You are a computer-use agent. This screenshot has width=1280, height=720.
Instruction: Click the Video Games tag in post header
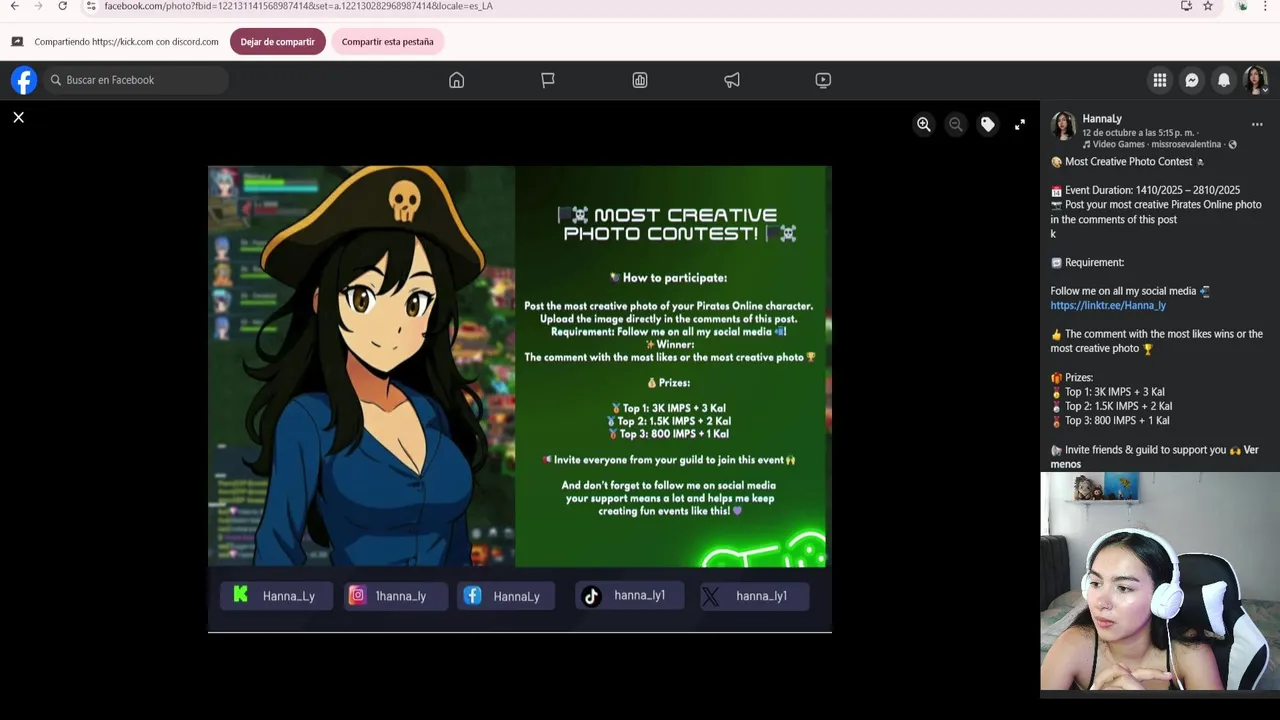(1118, 145)
